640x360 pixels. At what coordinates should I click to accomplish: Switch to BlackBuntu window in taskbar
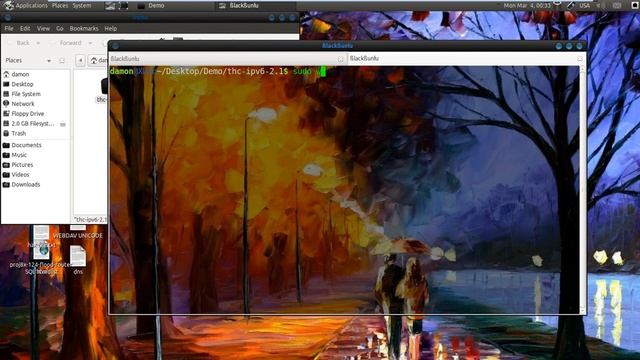(256, 6)
